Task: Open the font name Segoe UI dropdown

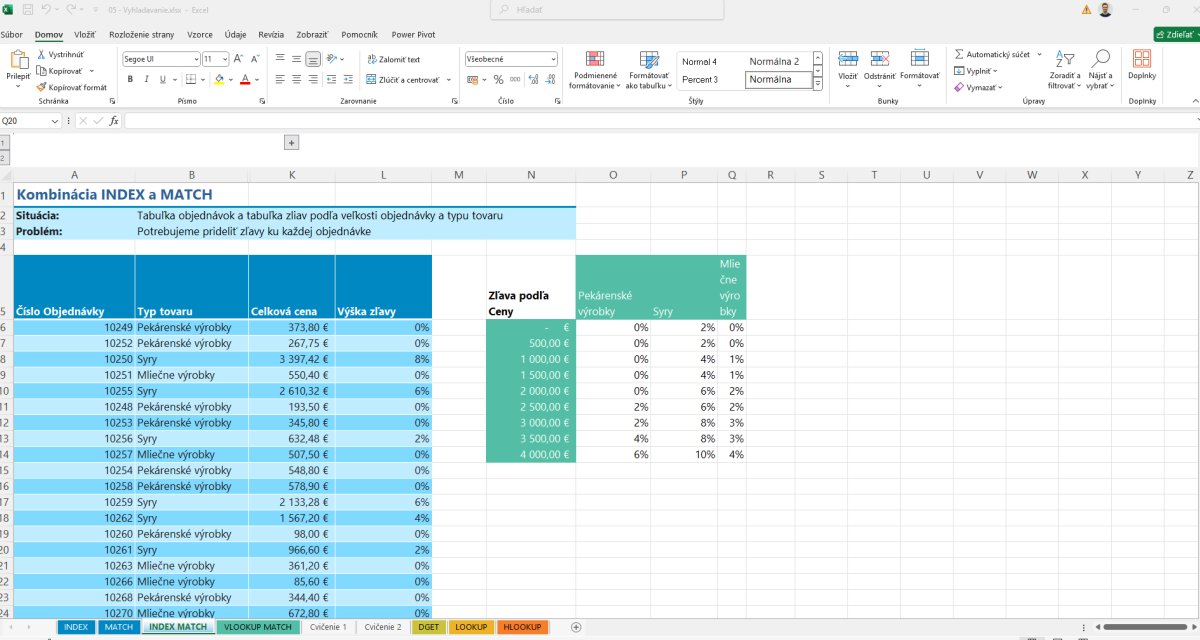Action: (x=195, y=59)
